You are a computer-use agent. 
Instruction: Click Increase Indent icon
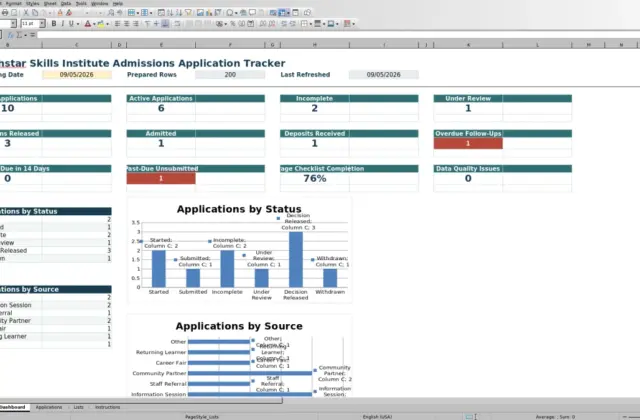284,24
